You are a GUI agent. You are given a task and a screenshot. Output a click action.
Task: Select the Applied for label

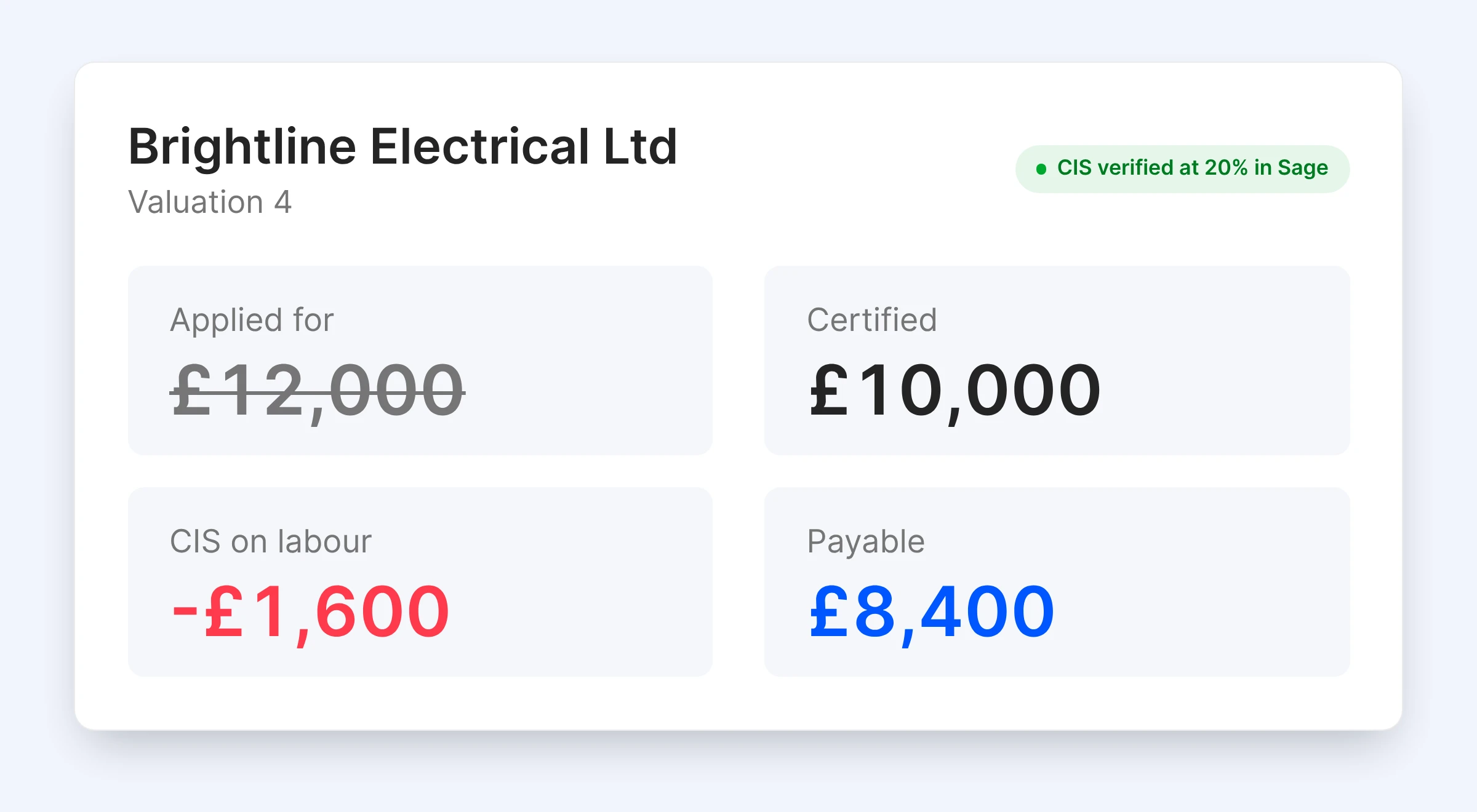[252, 321]
